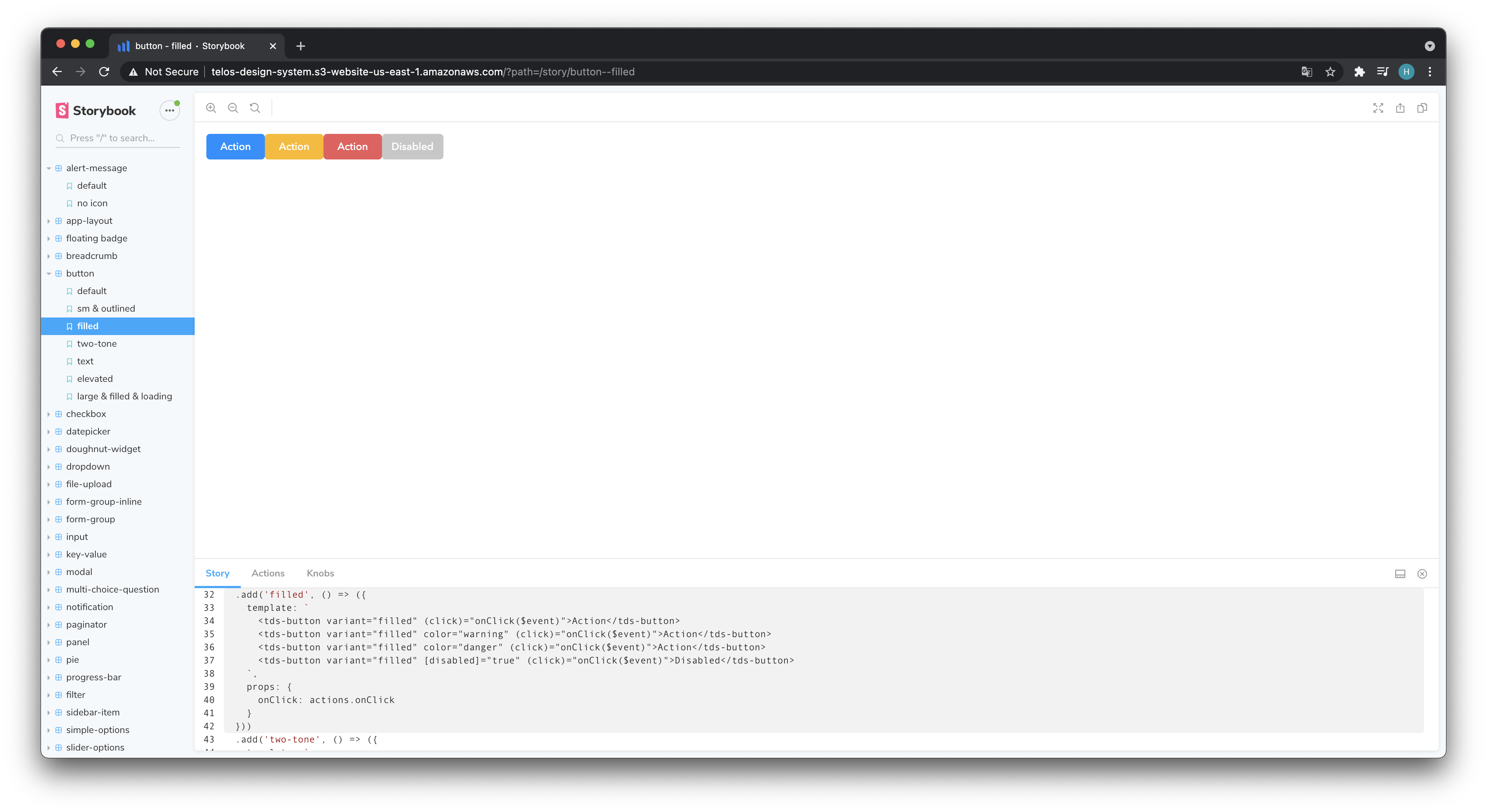
Task: Switch to the Actions tab
Action: [268, 573]
